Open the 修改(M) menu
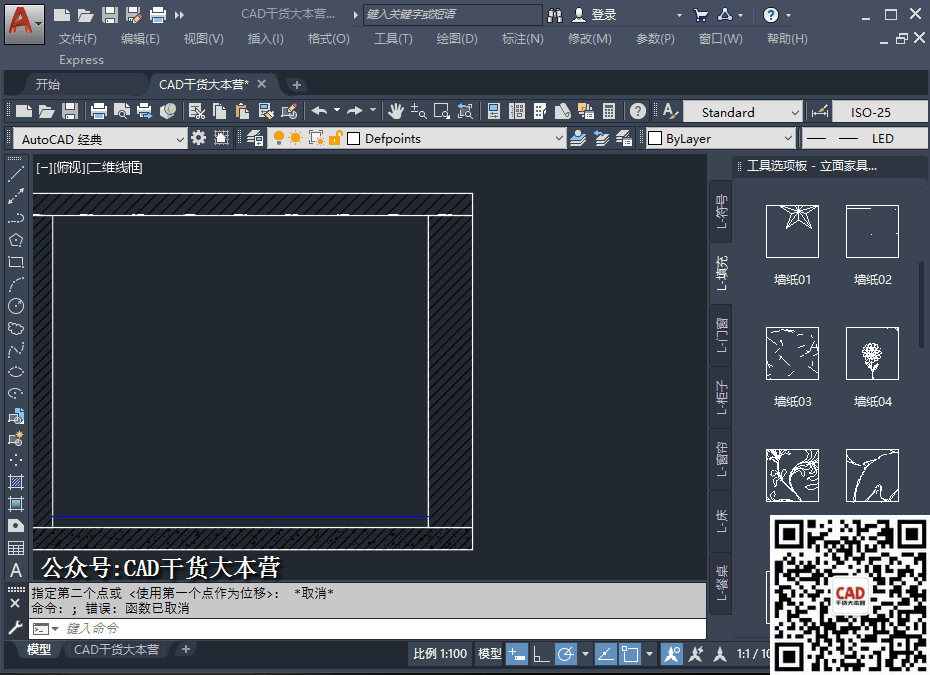This screenshot has width=930, height=675. coord(589,39)
